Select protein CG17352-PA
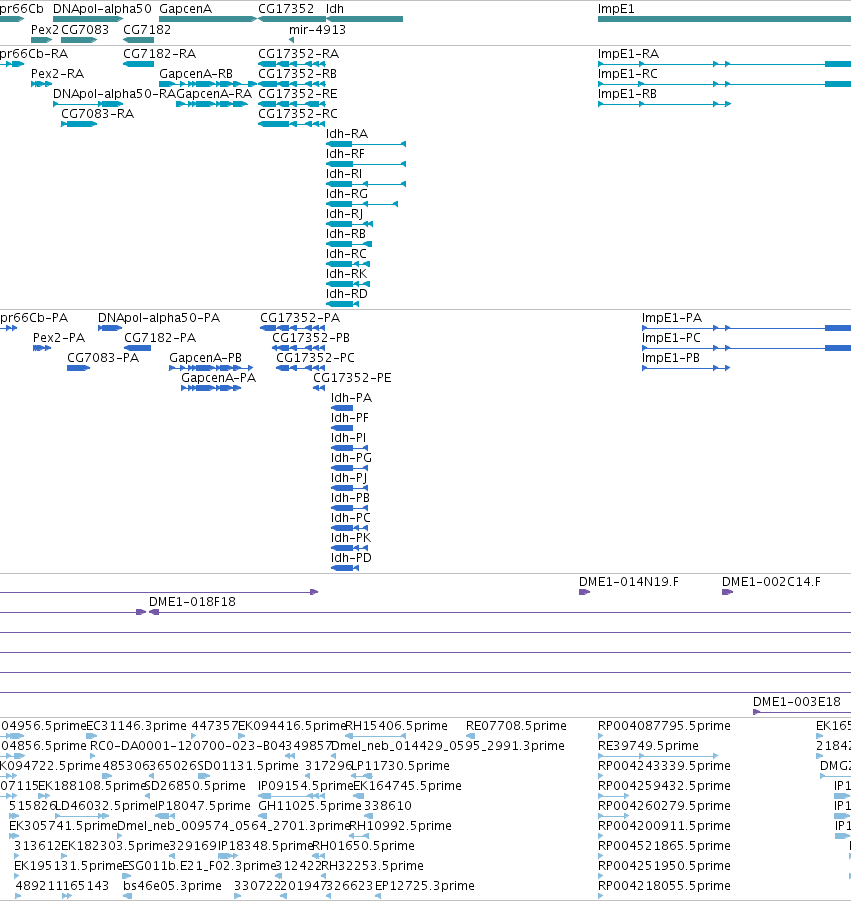The width and height of the screenshot is (851, 901). pos(300,318)
